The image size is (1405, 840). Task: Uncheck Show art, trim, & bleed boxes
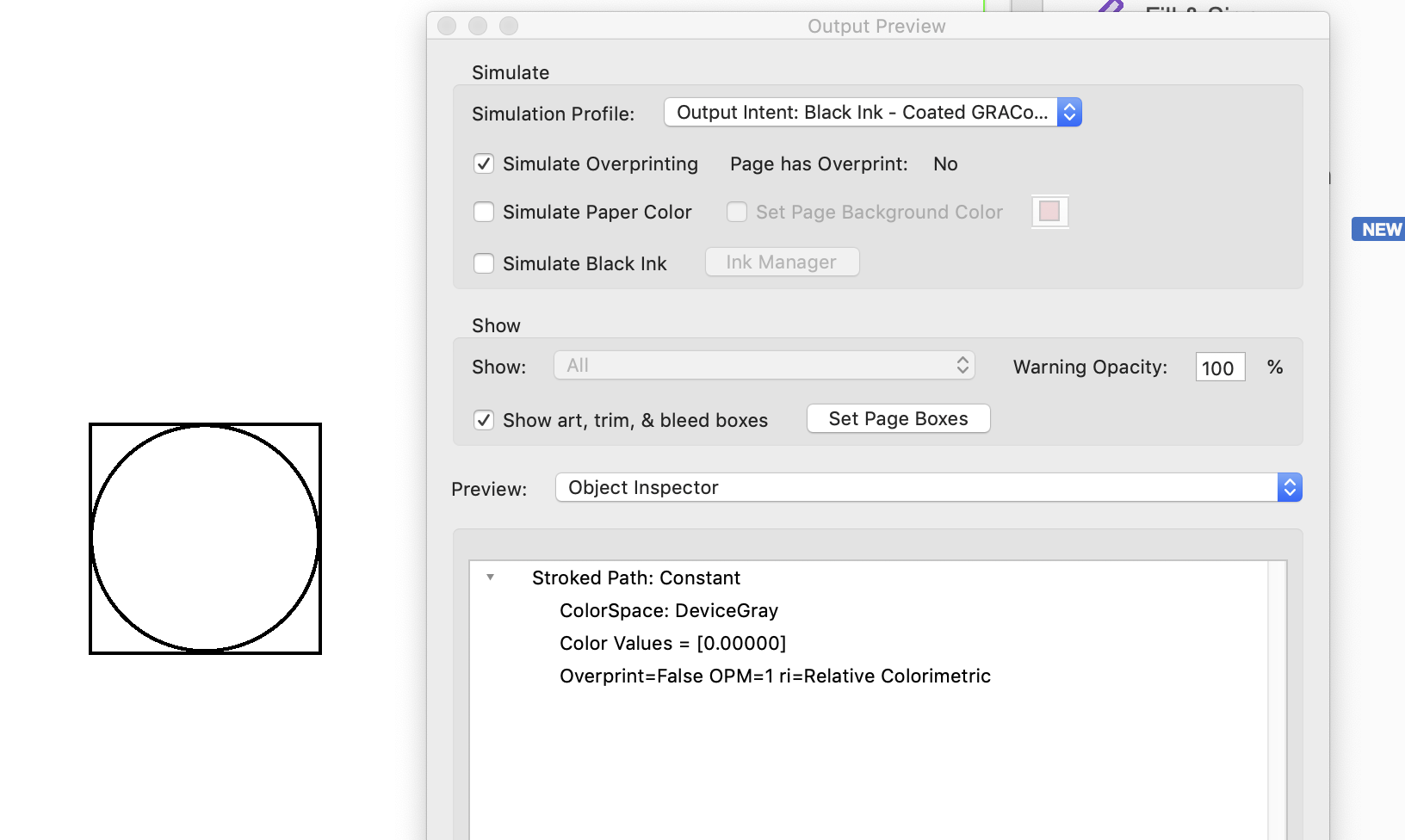click(484, 420)
